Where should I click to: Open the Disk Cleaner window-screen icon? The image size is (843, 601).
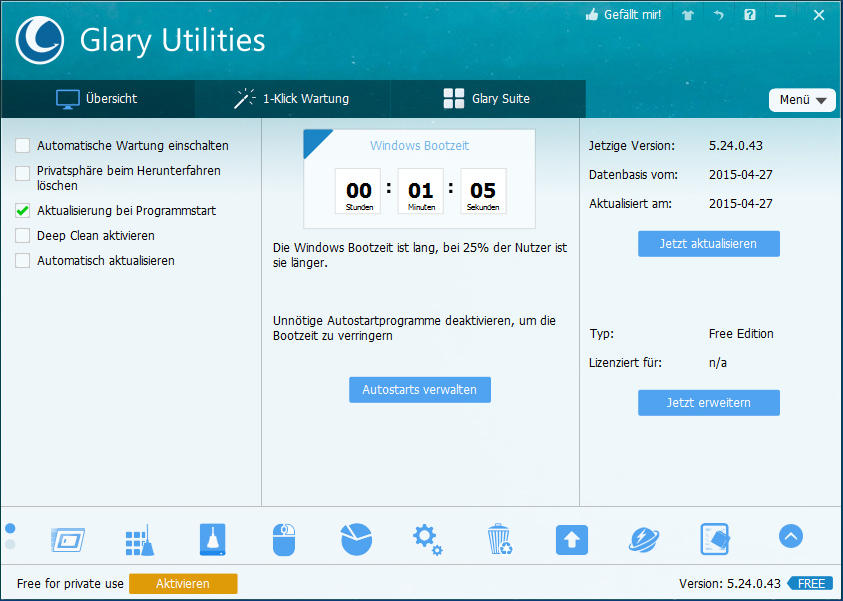click(68, 539)
